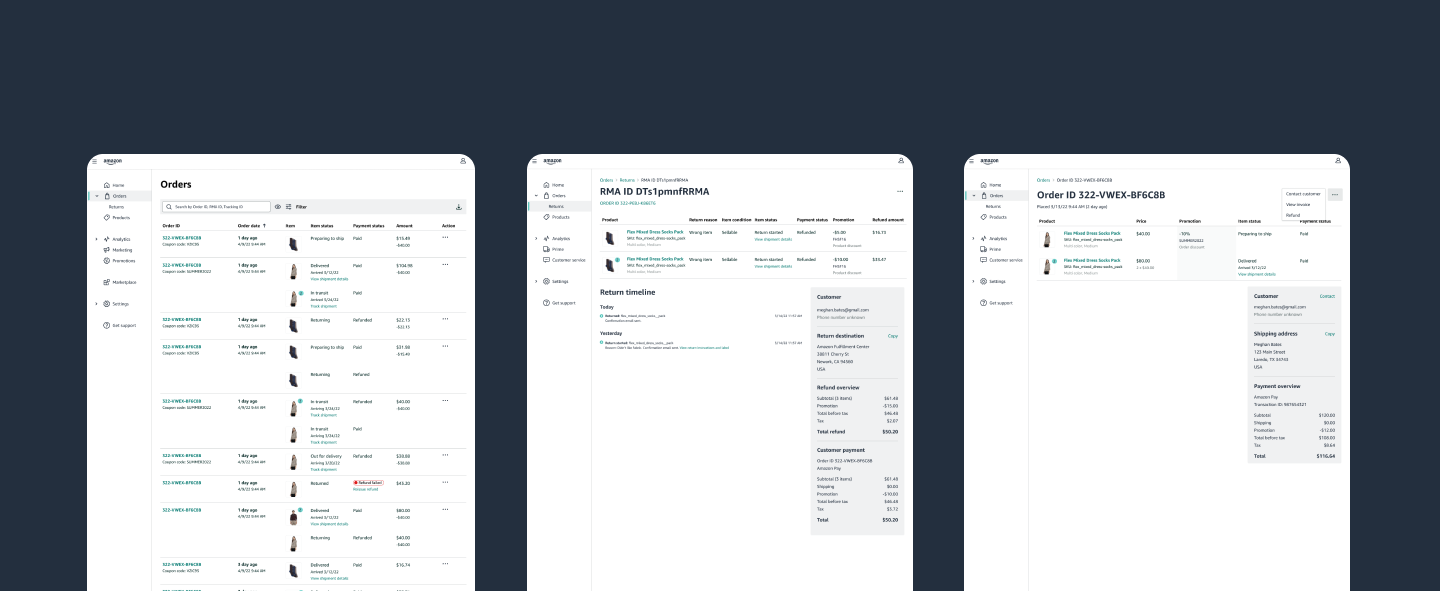Collapse Orders chevron in Orders list window sidebar
Screen dimensions: 1440x591
click(x=97, y=196)
